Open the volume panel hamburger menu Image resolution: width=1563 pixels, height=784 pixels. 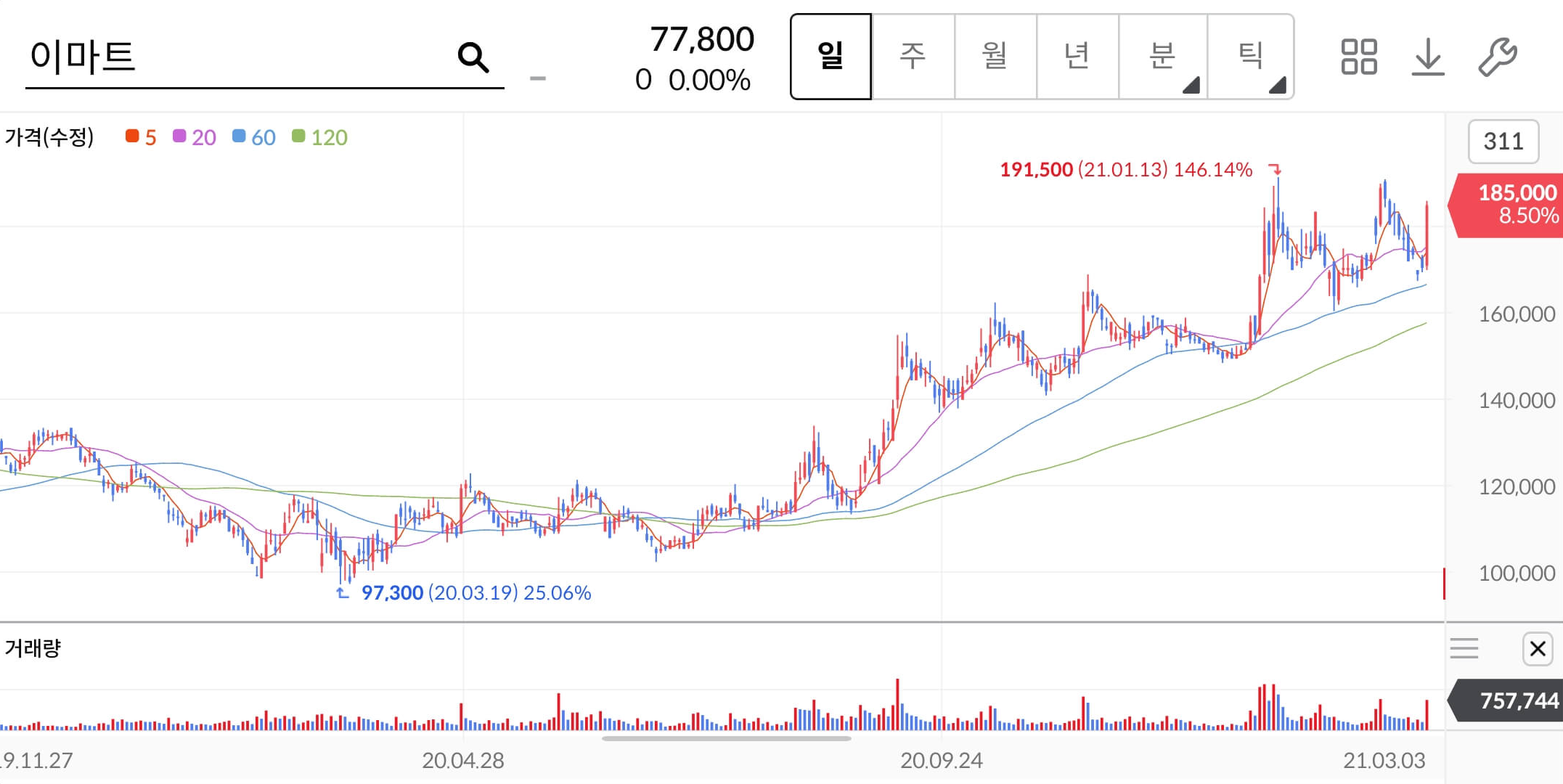(1464, 648)
